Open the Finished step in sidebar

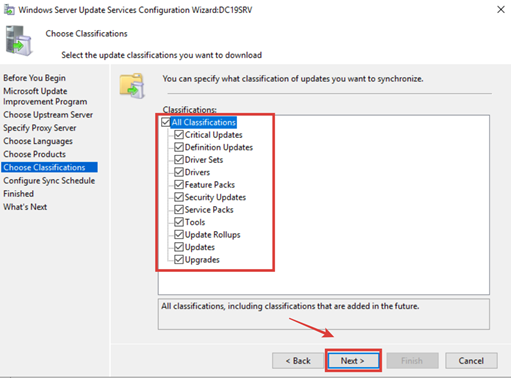(x=18, y=194)
